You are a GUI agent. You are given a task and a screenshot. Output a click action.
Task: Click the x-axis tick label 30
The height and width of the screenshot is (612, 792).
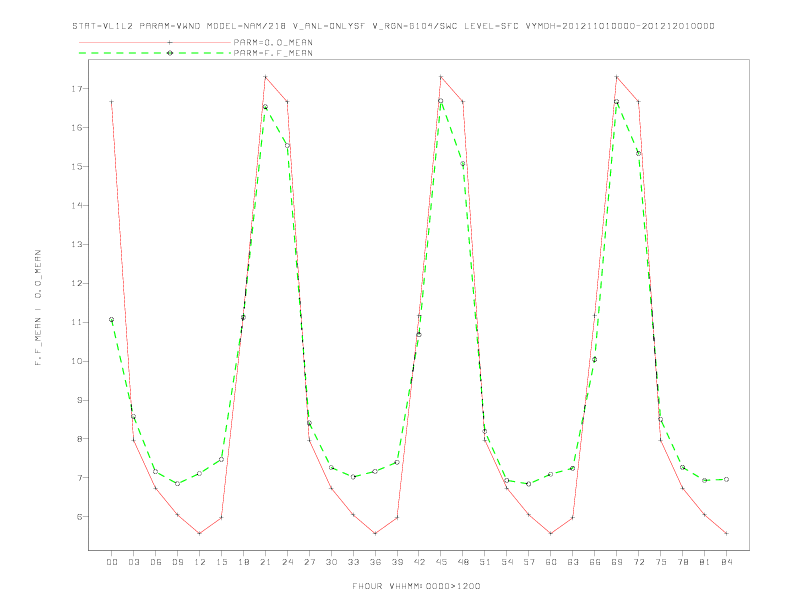[x=331, y=562]
